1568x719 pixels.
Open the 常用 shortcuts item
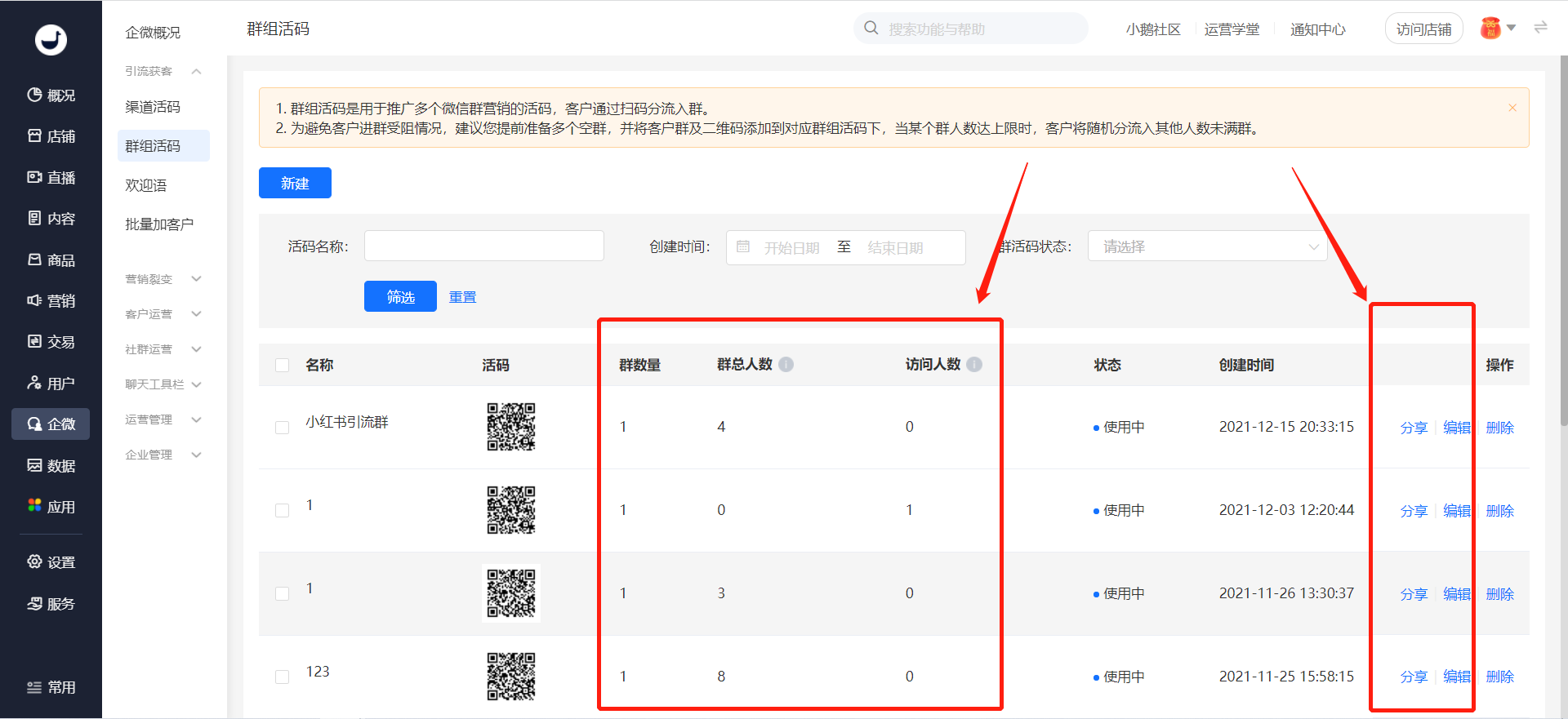(x=51, y=687)
